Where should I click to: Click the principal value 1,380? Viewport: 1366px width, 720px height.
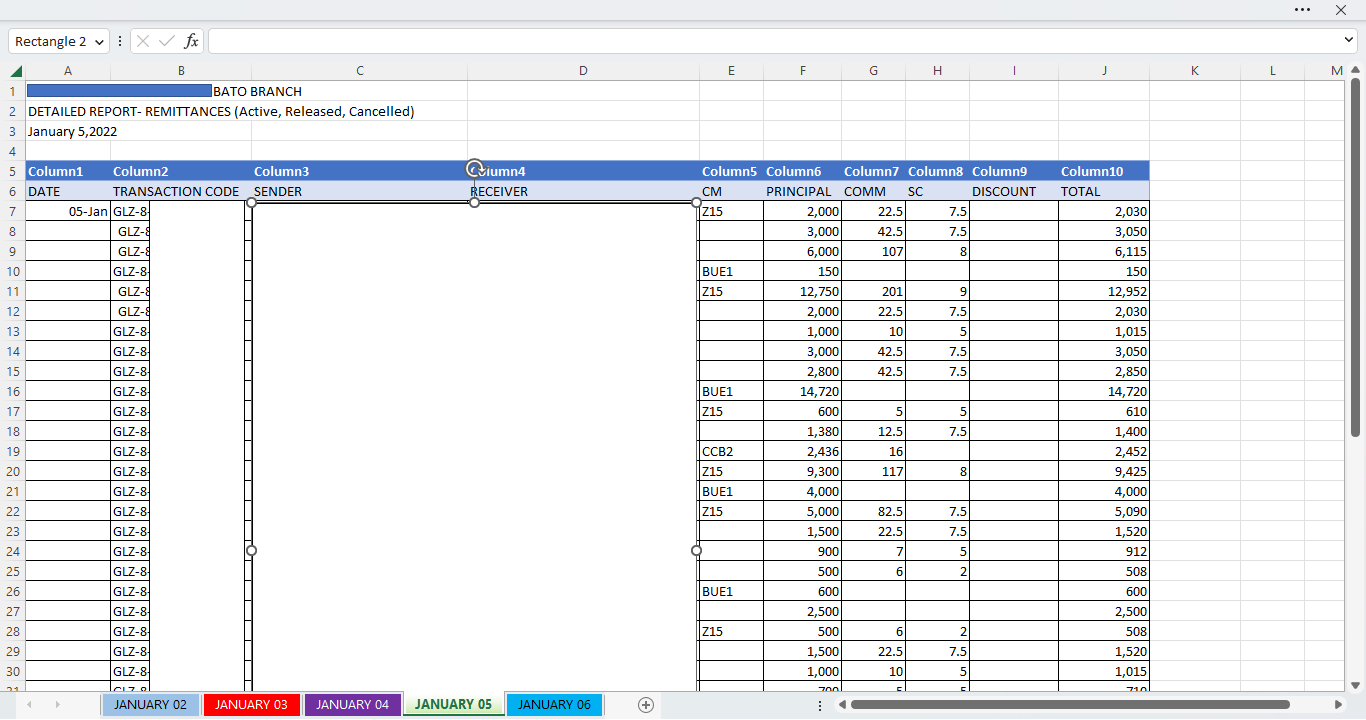tap(803, 431)
